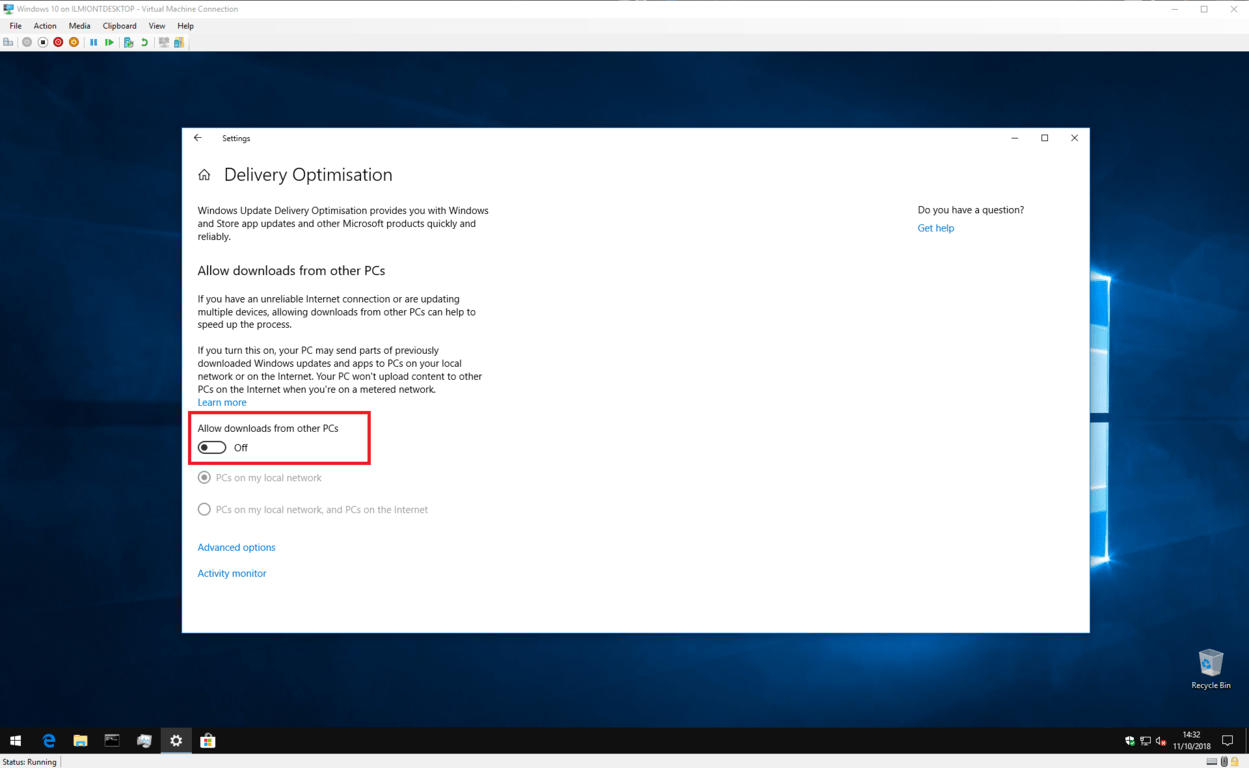Open the Action menu
The image size is (1249, 768).
[x=45, y=26]
